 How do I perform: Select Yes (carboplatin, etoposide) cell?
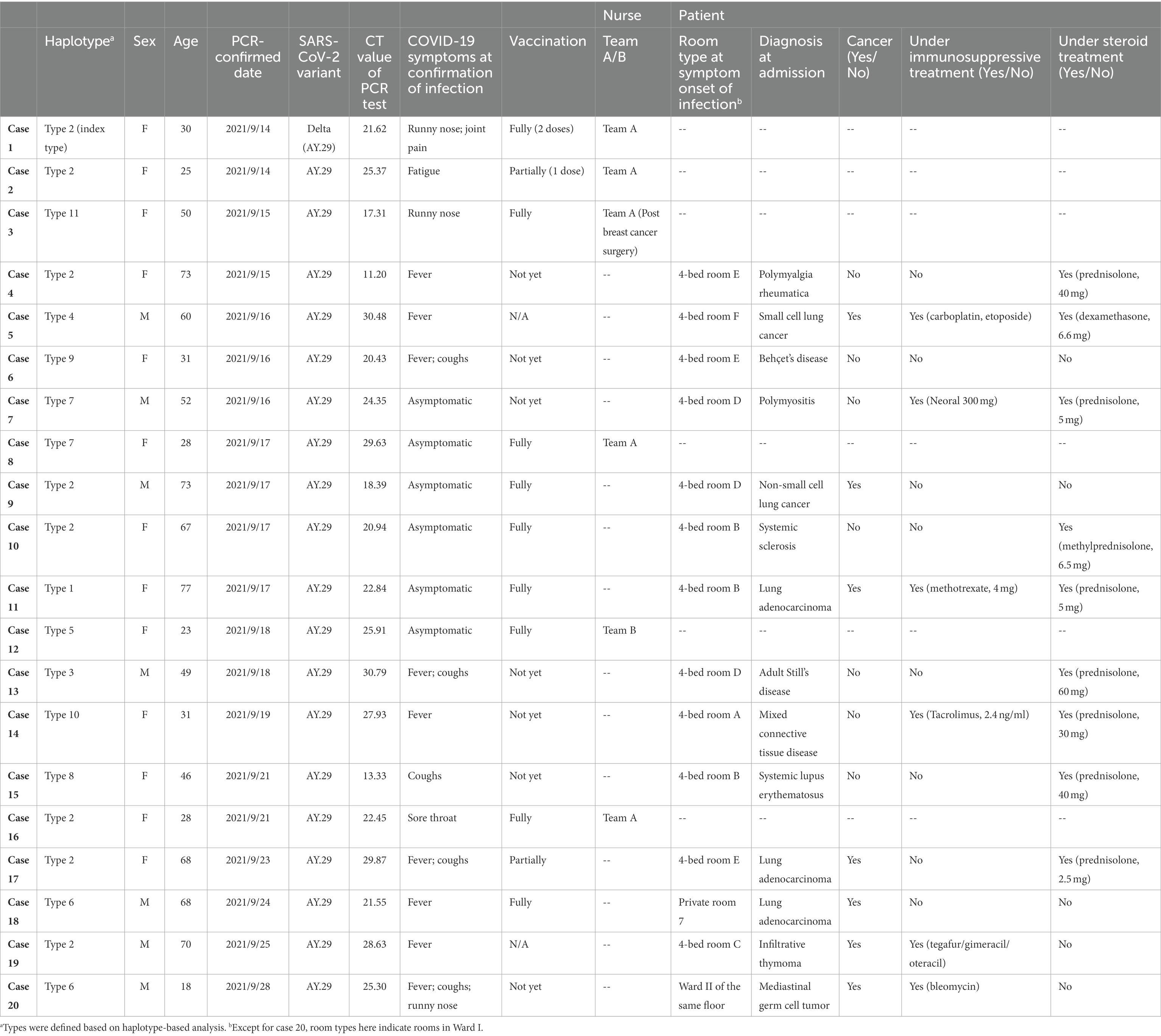click(x=970, y=316)
